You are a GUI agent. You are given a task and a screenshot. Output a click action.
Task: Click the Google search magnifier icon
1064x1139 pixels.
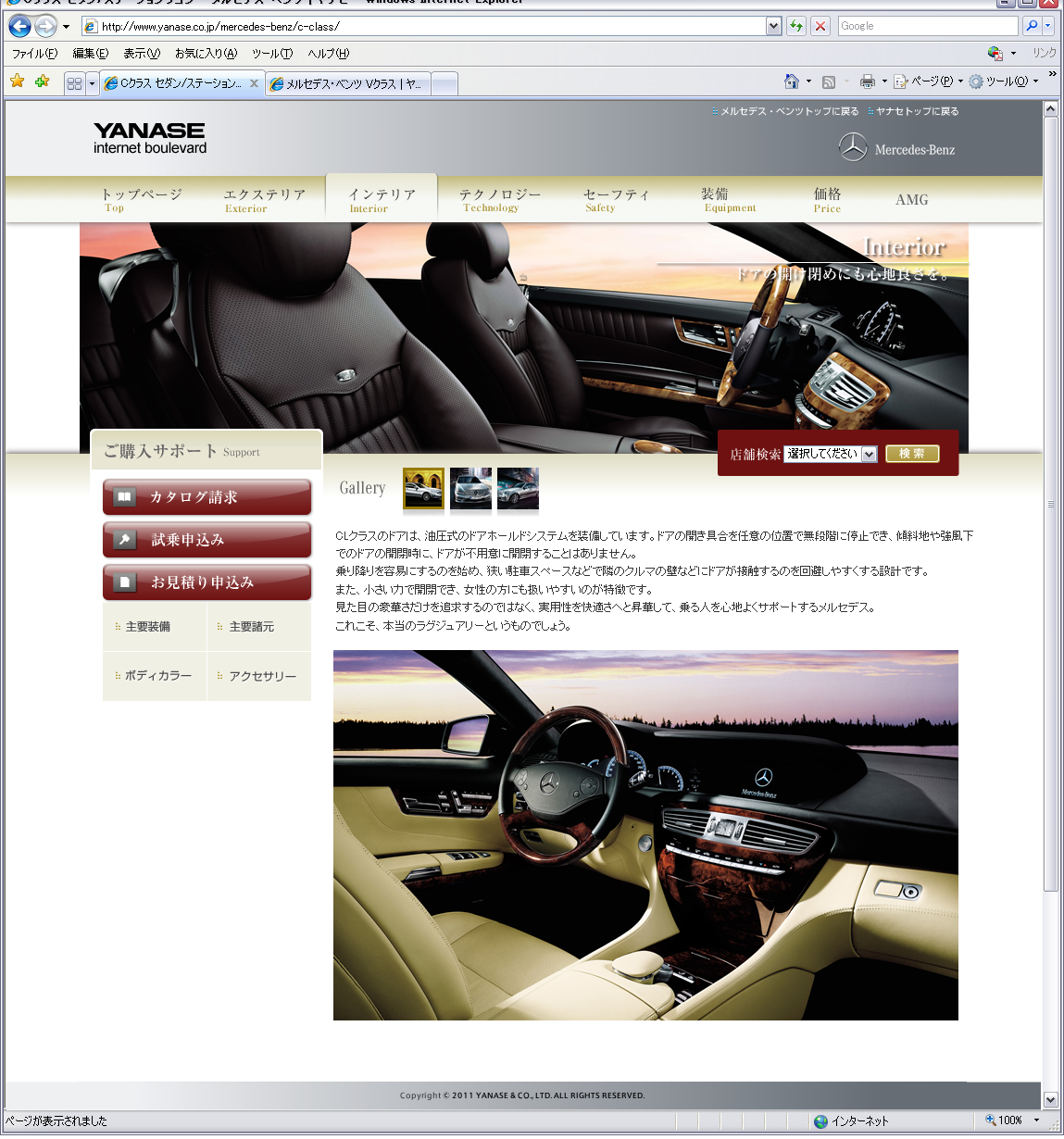tap(1032, 26)
